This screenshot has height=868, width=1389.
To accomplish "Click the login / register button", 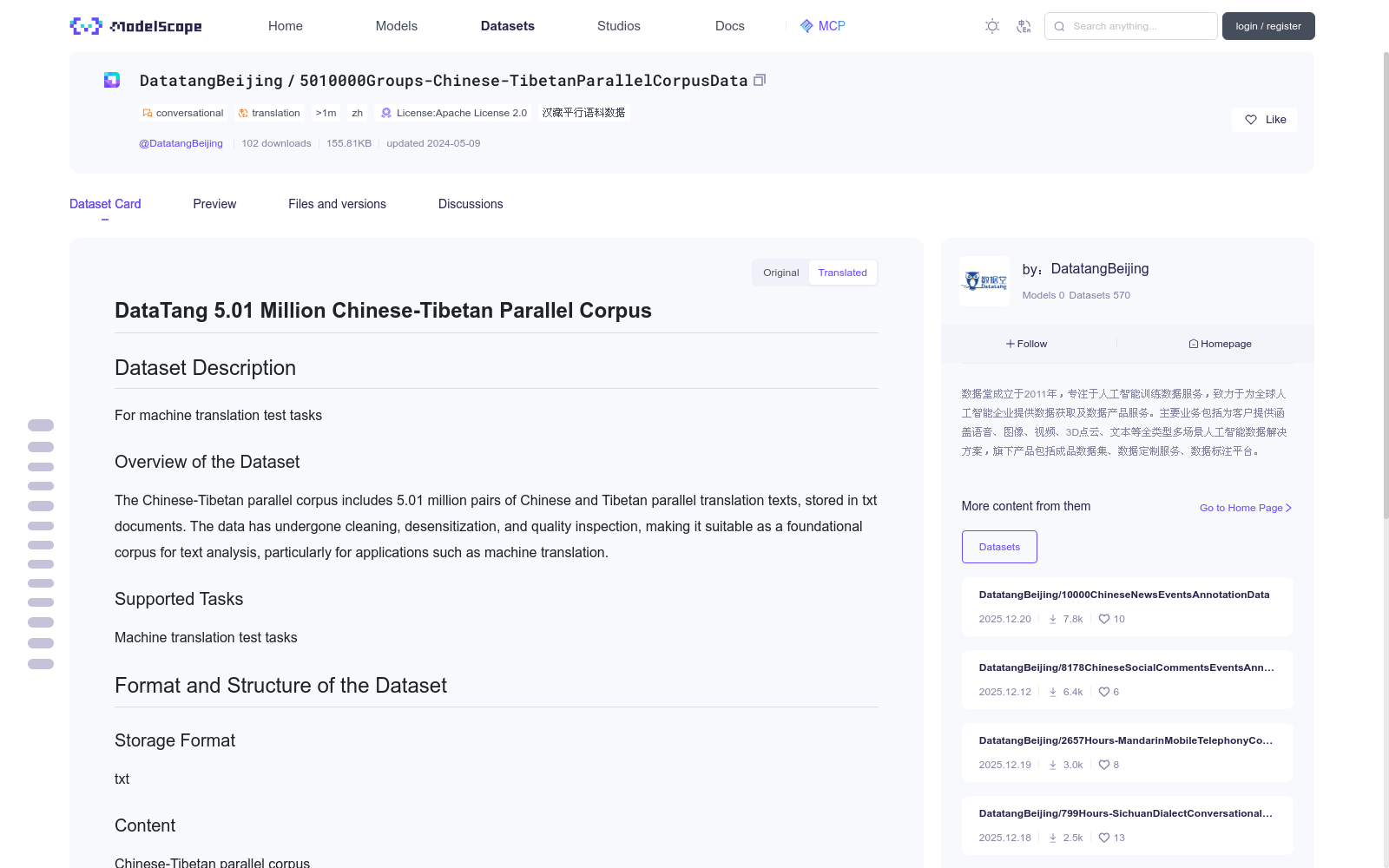I will [x=1268, y=26].
